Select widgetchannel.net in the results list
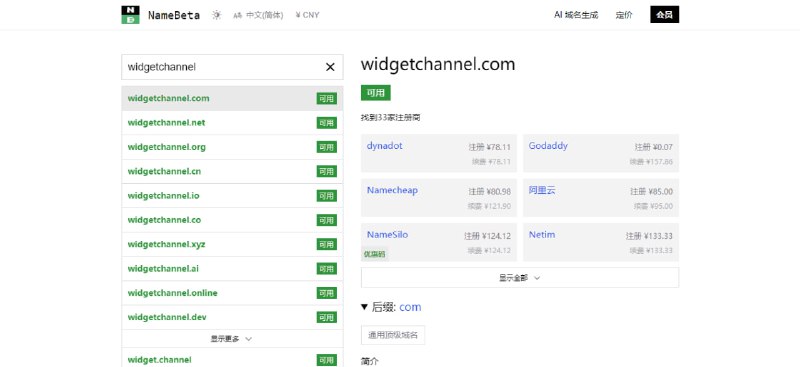Viewport: 800px width, 367px height. coord(232,123)
